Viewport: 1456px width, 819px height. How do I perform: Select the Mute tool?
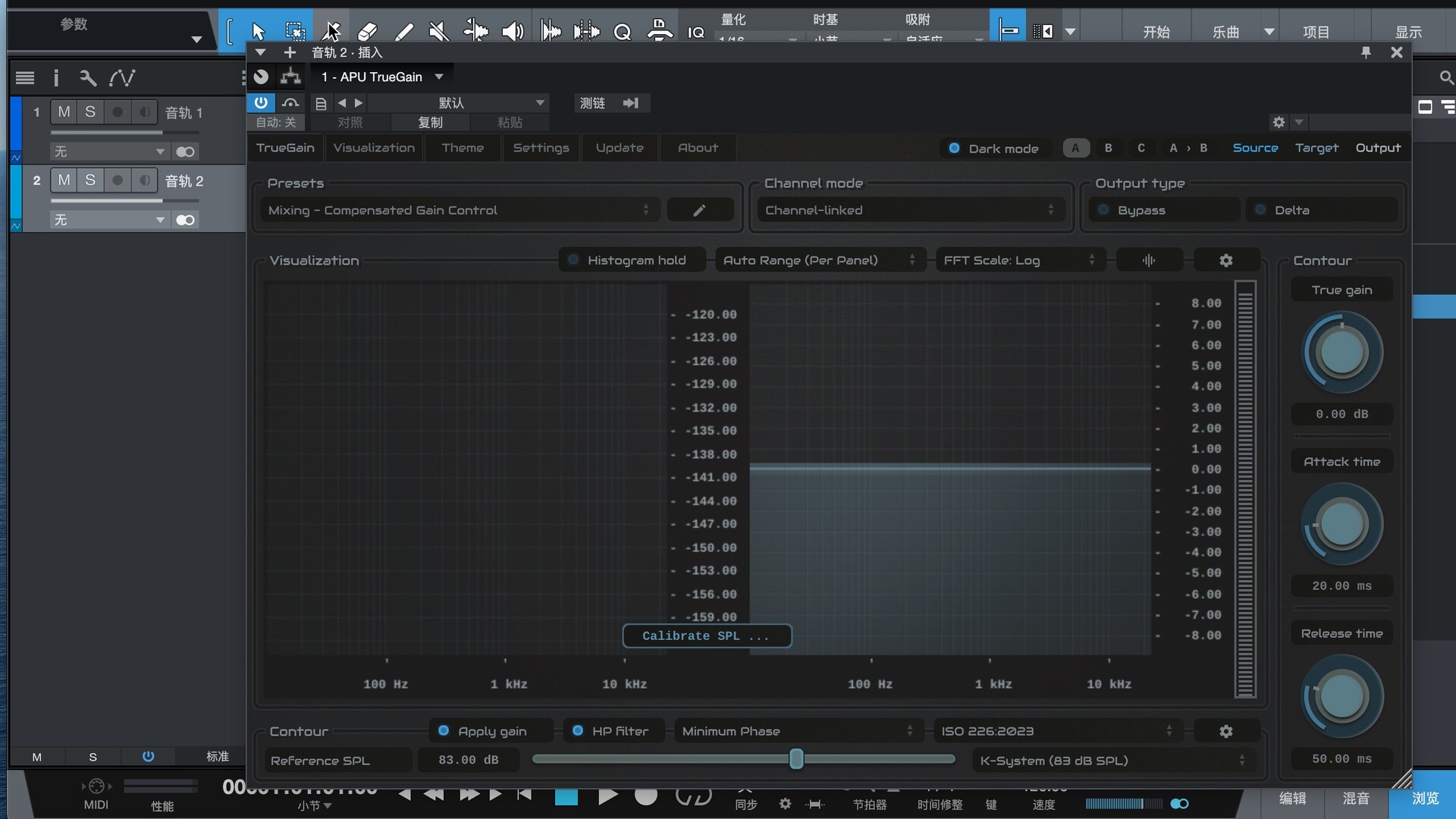(x=438, y=31)
